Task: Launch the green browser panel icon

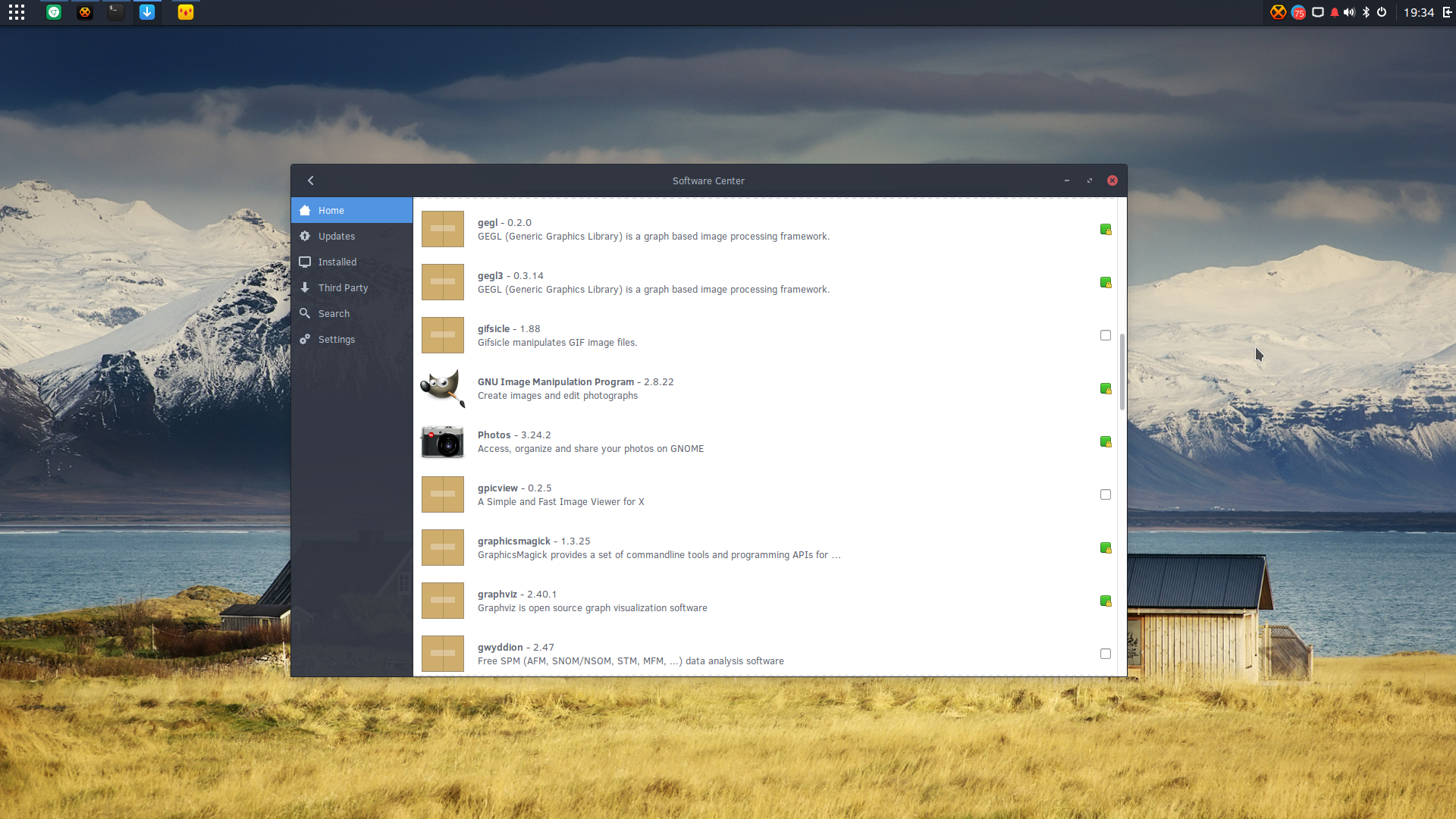Action: pos(54,12)
